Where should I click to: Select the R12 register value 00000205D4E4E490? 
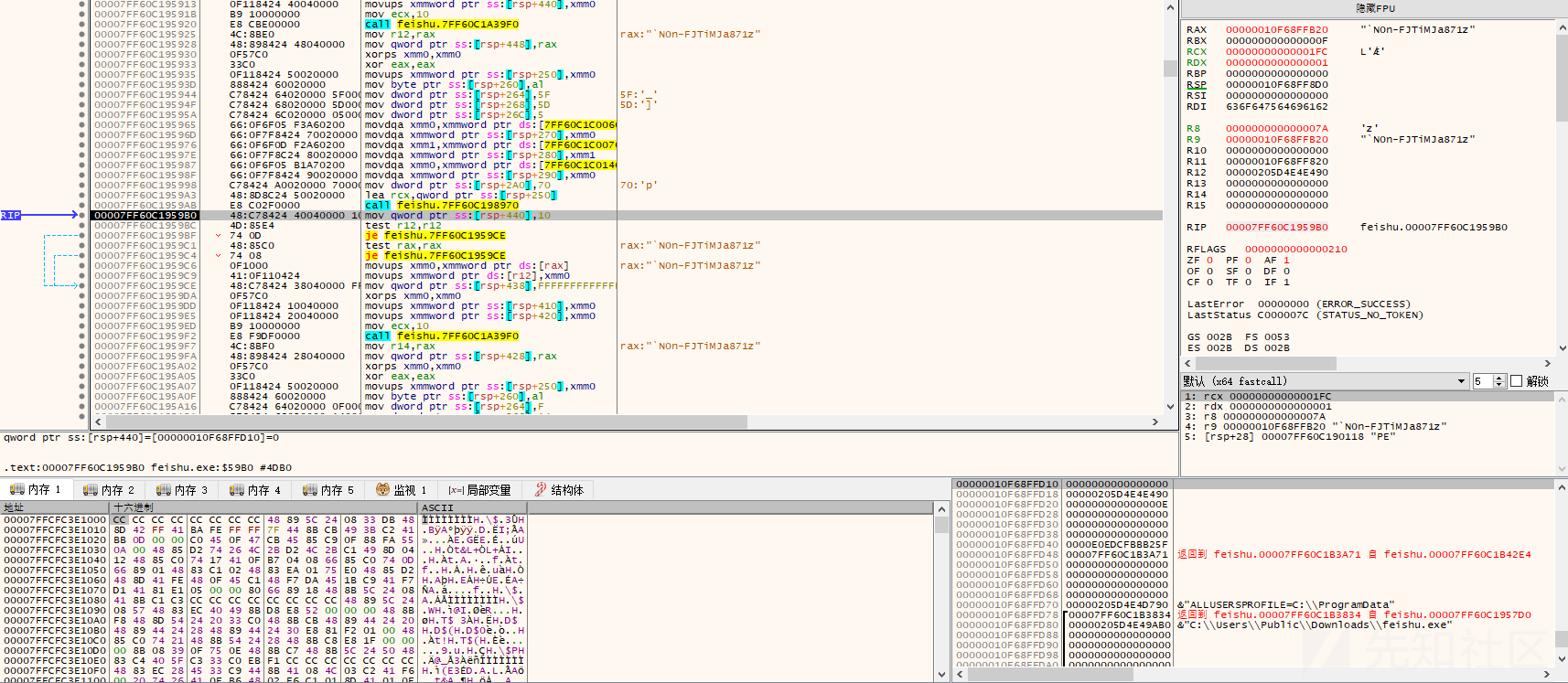pyautogui.click(x=1277, y=173)
